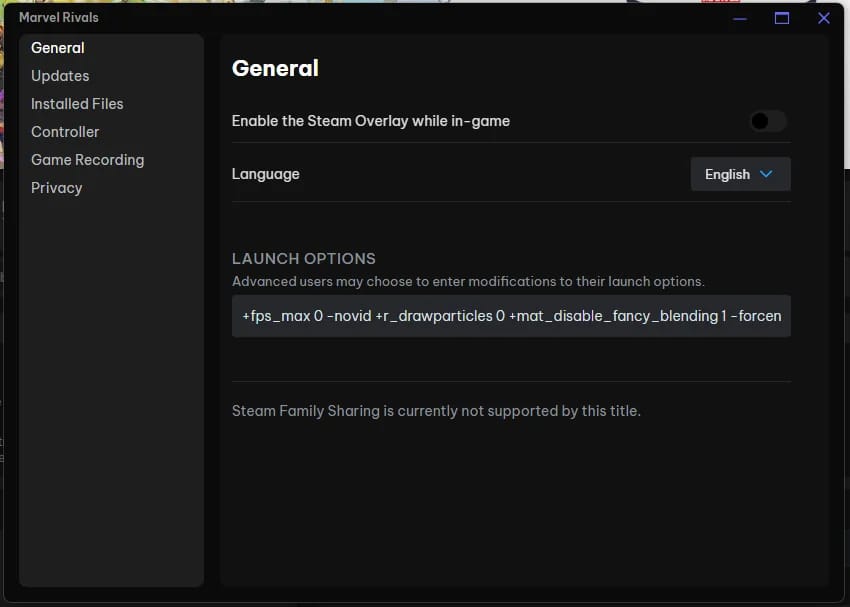The image size is (850, 607).
Task: Click the Marvel Rivals window title
Action: click(59, 17)
